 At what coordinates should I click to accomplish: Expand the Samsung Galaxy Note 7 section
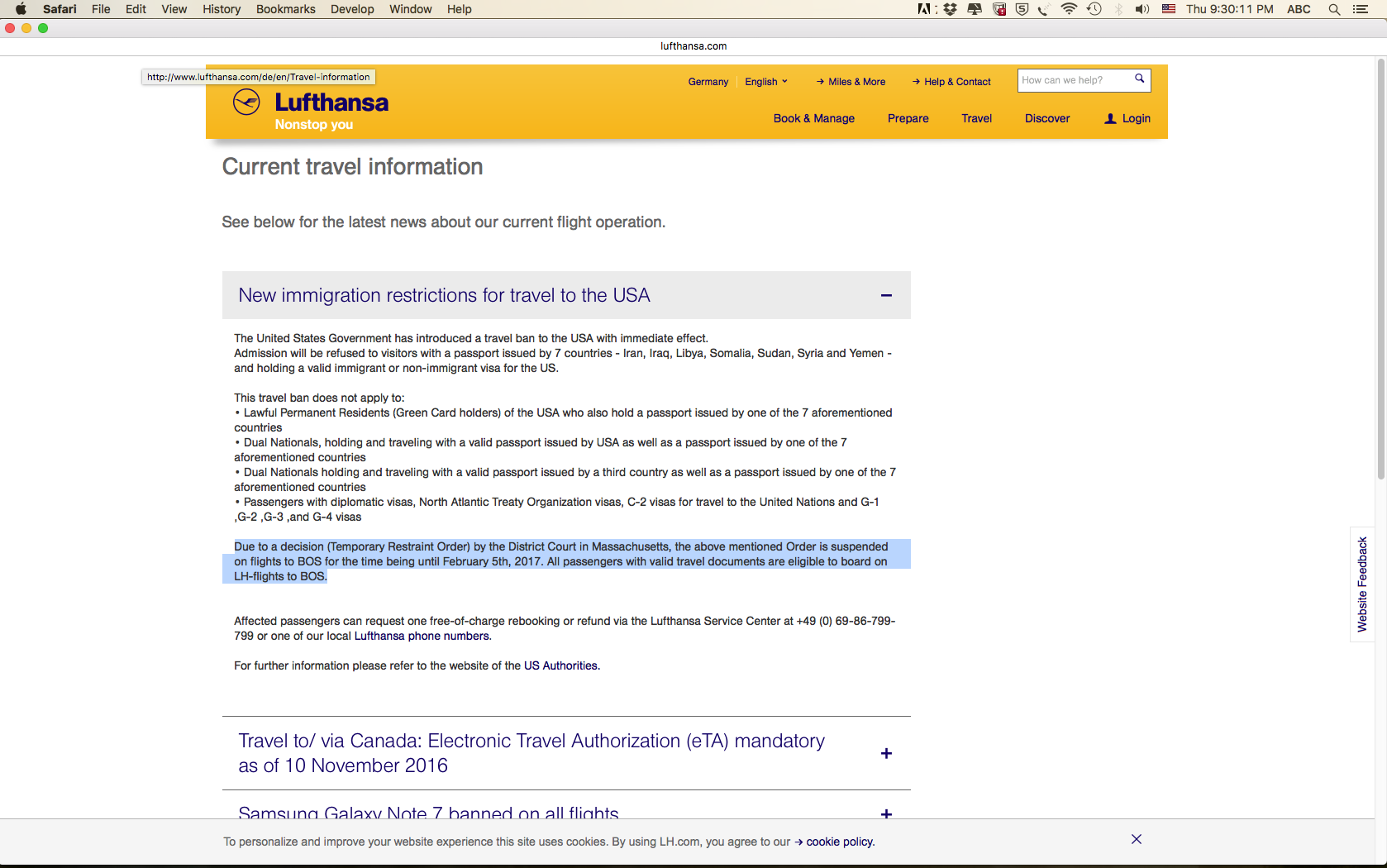point(886,813)
